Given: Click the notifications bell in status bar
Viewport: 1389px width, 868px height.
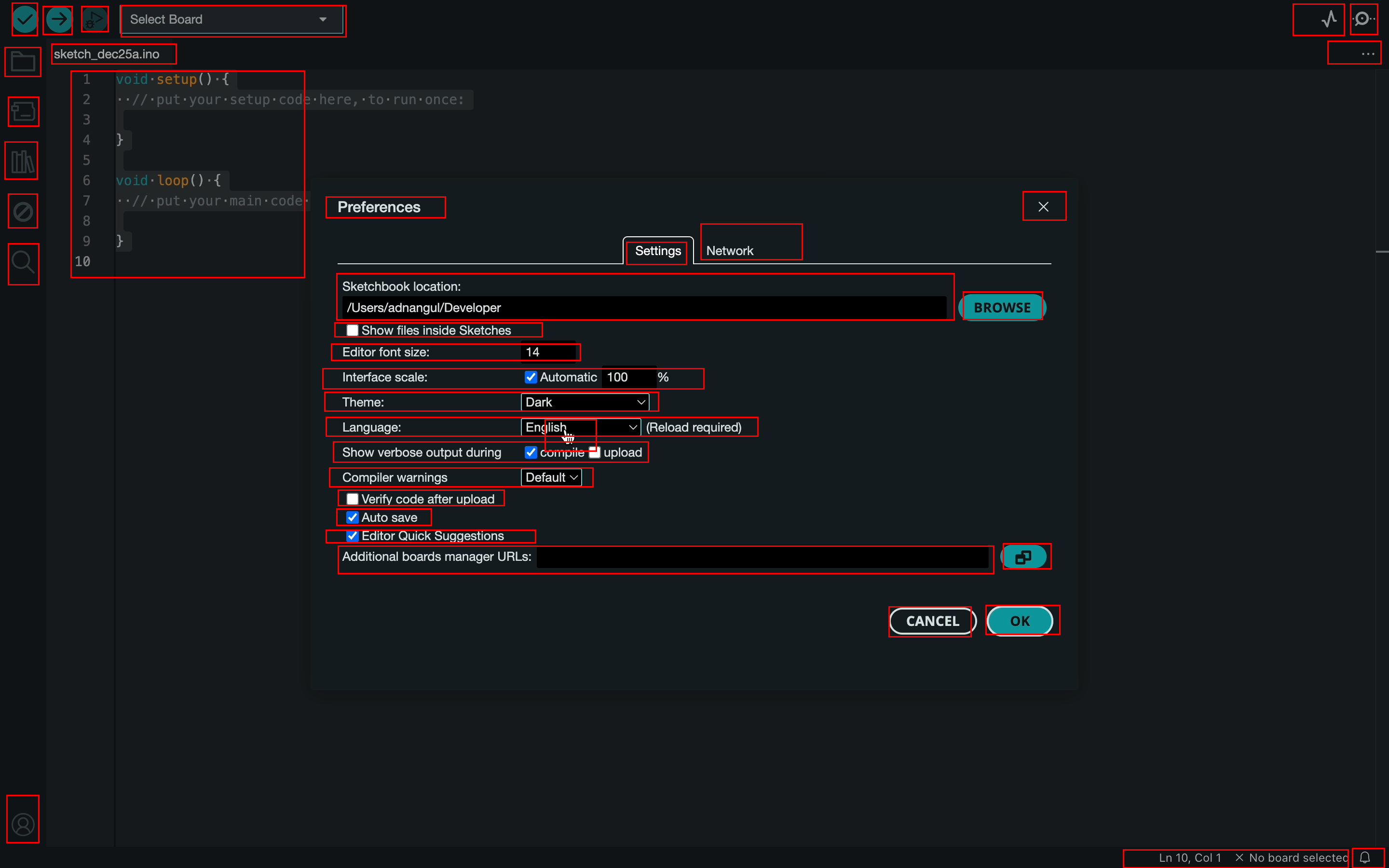Looking at the screenshot, I should click(1365, 858).
